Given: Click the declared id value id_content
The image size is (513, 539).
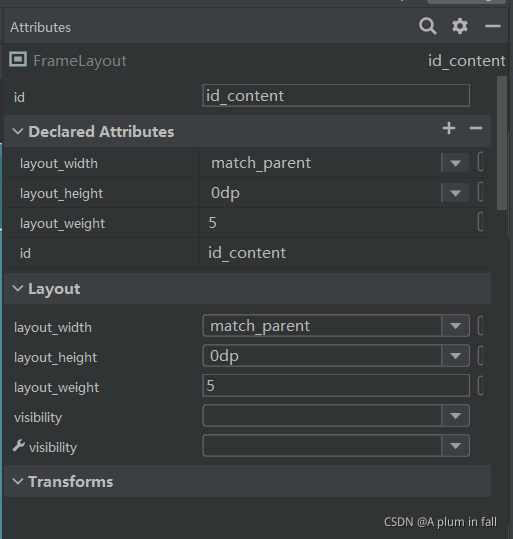Looking at the screenshot, I should click(x=247, y=253).
